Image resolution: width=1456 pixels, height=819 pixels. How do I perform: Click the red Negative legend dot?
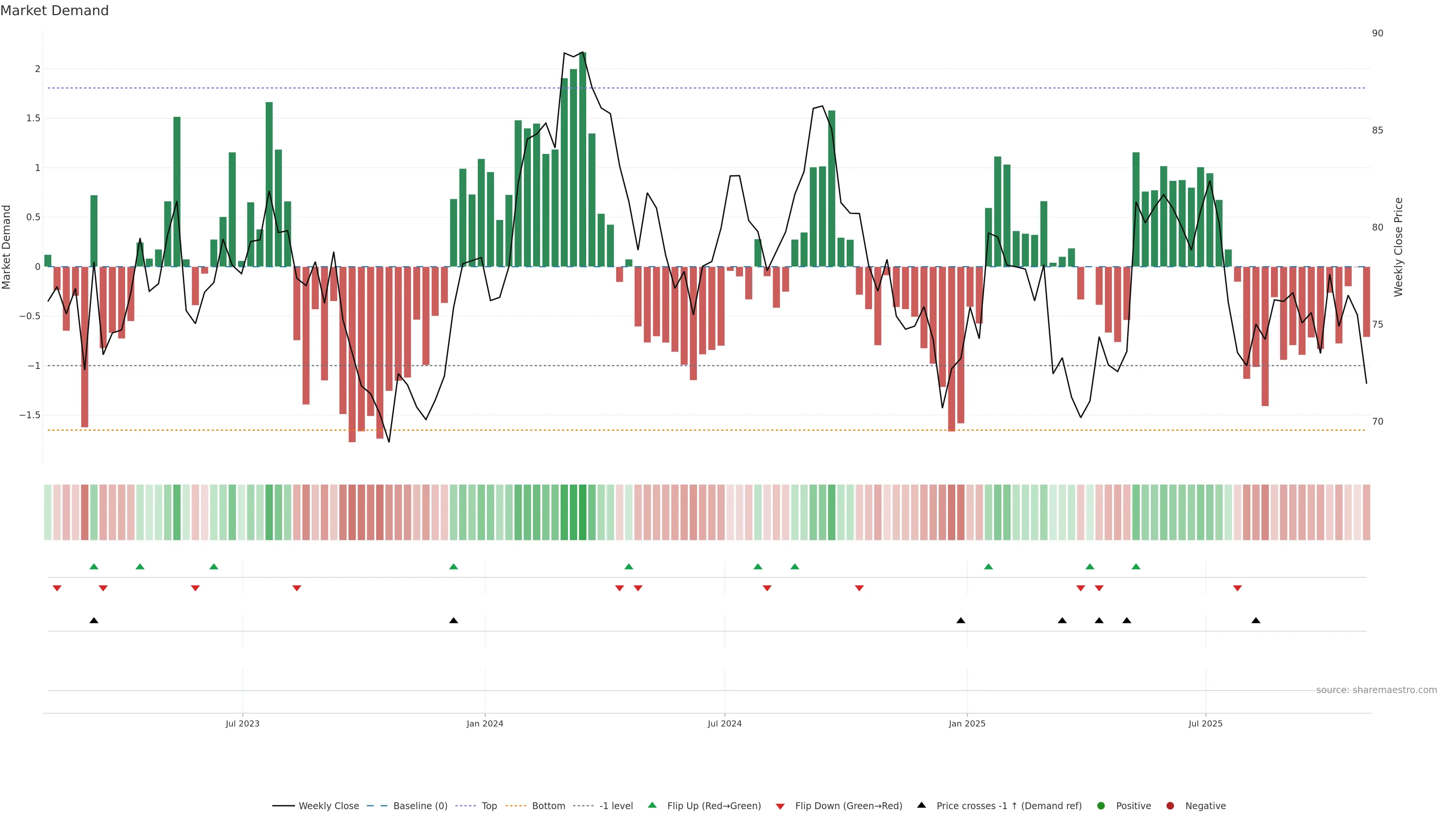tap(1170, 806)
